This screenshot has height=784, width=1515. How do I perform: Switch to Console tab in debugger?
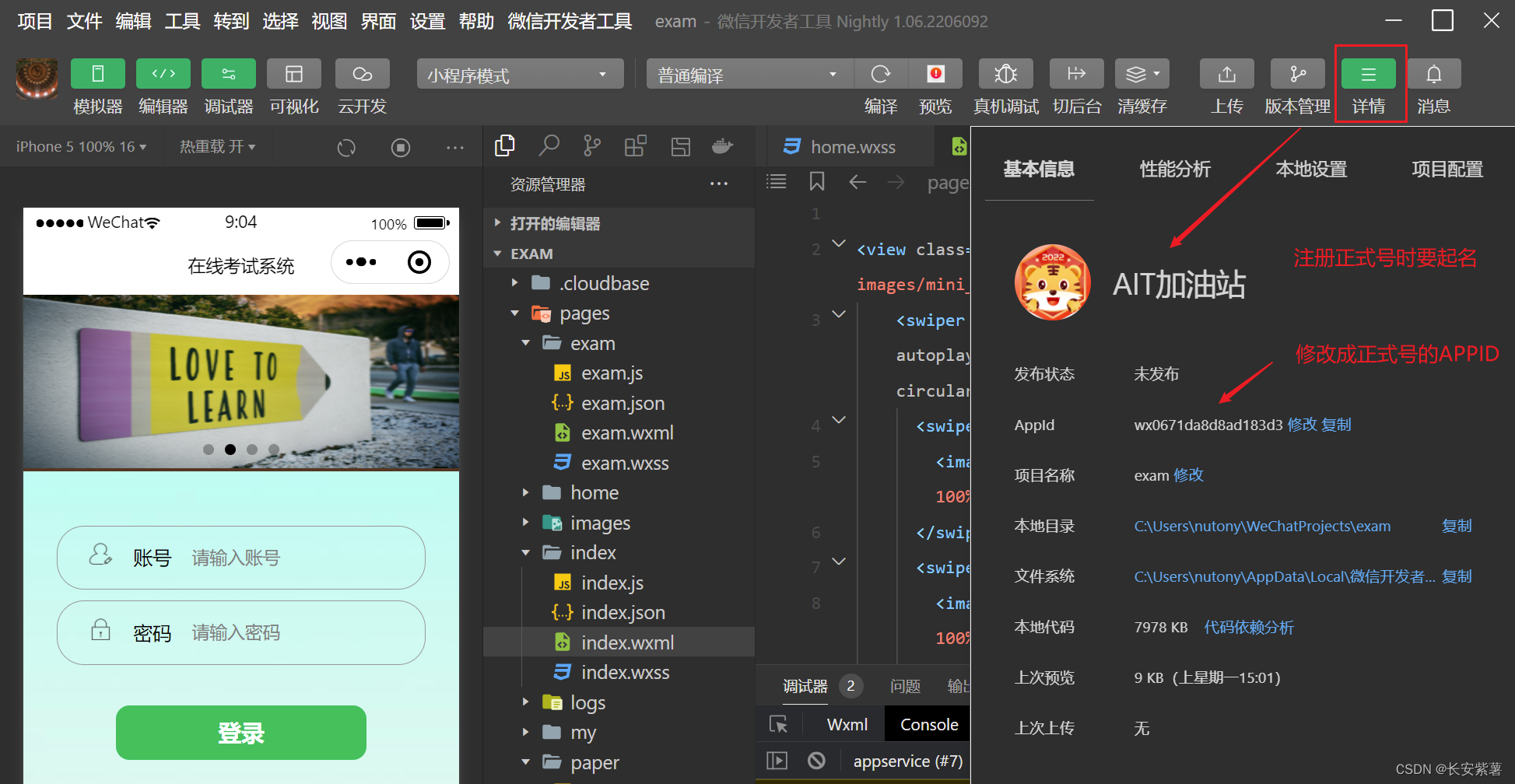coord(929,724)
